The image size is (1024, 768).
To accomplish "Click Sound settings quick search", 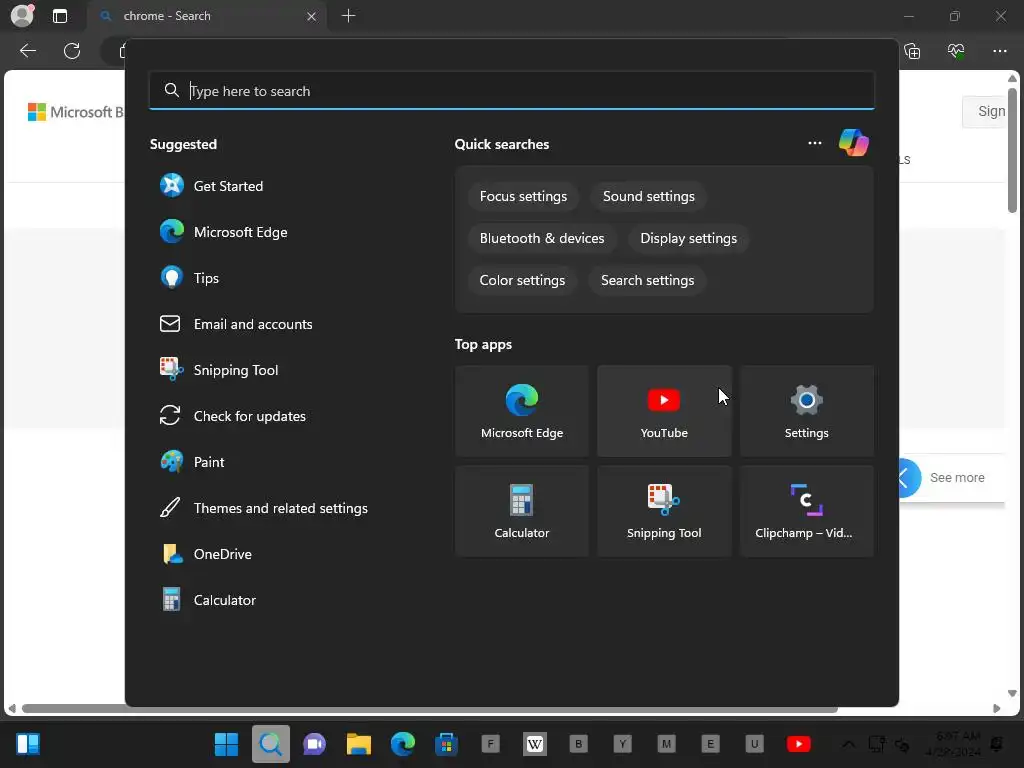I will pos(648,197).
